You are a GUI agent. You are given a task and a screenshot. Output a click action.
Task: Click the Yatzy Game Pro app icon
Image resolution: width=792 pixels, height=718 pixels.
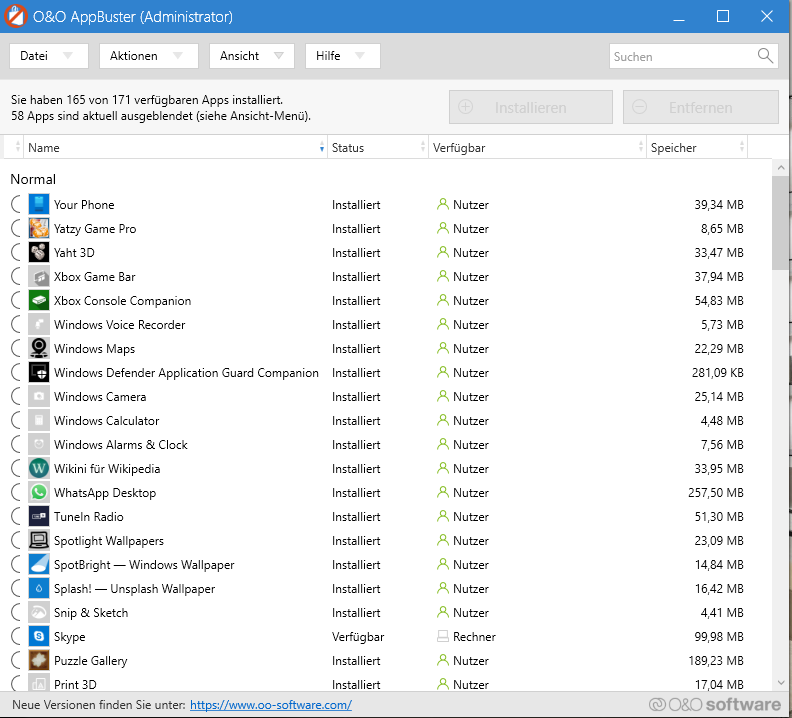pos(39,228)
